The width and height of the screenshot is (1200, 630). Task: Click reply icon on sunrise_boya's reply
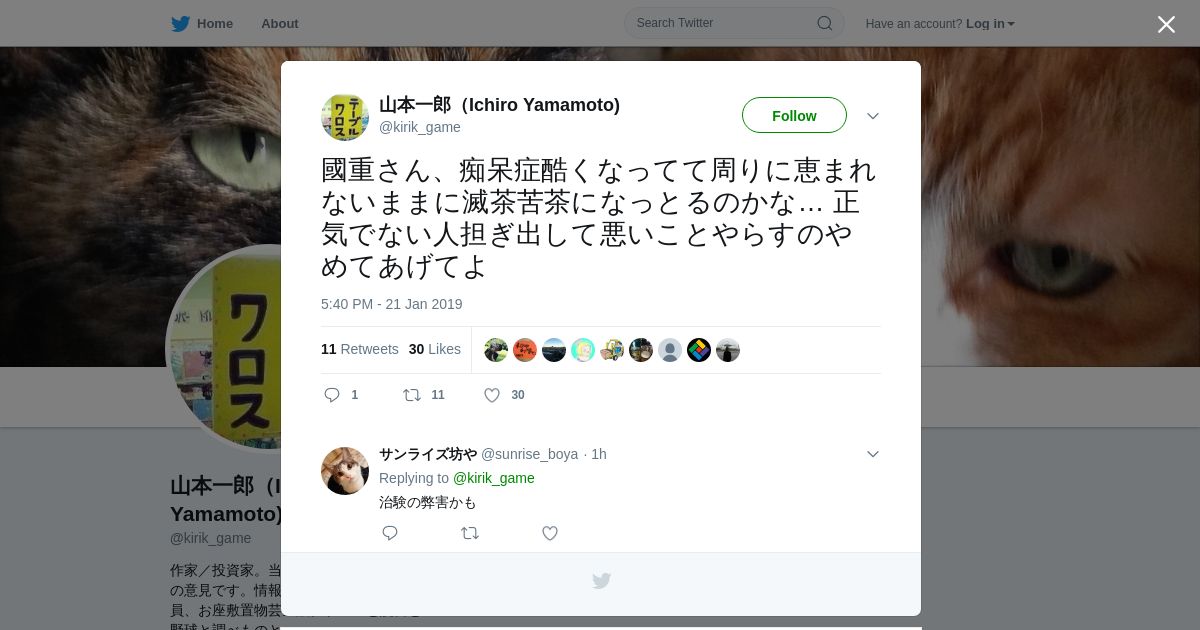point(390,533)
